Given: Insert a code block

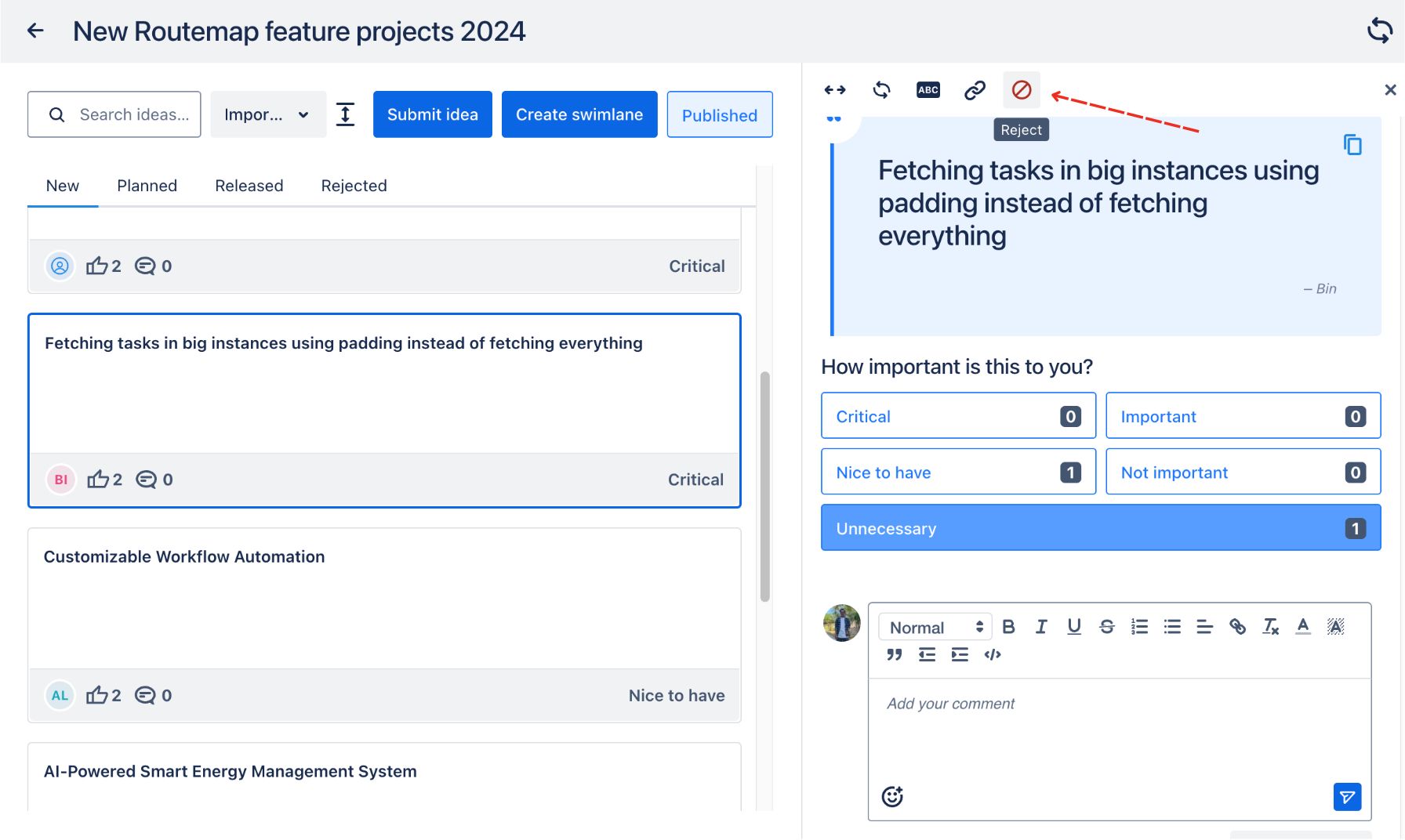Looking at the screenshot, I should pos(993,654).
